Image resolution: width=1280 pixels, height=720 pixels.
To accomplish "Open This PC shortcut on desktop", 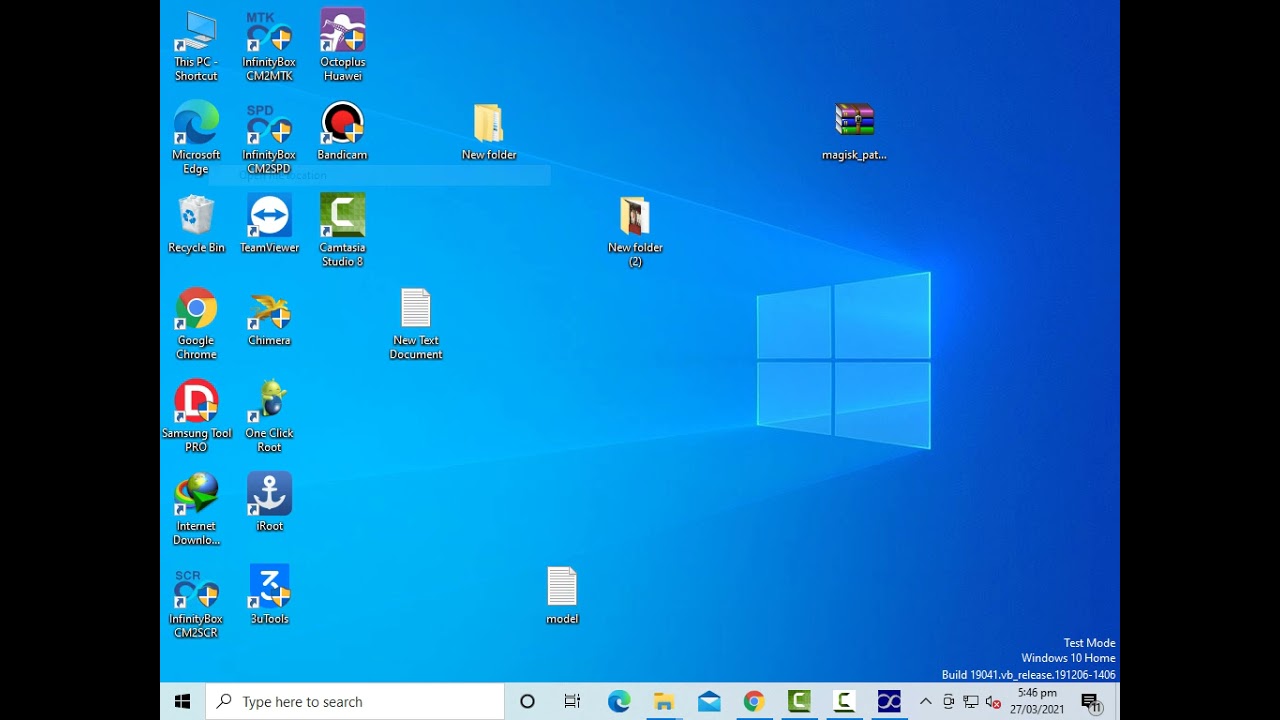I will coord(196,45).
